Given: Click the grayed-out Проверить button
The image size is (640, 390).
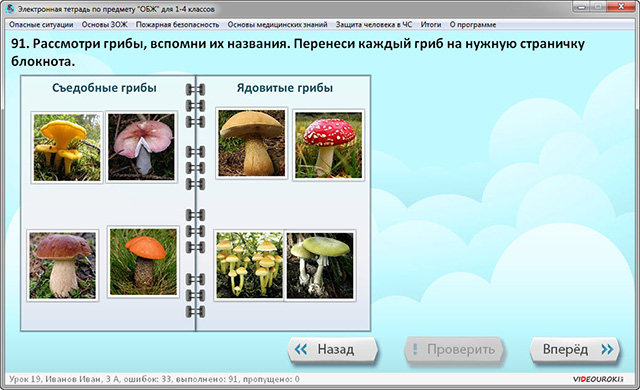Looking at the screenshot, I should pos(453,350).
